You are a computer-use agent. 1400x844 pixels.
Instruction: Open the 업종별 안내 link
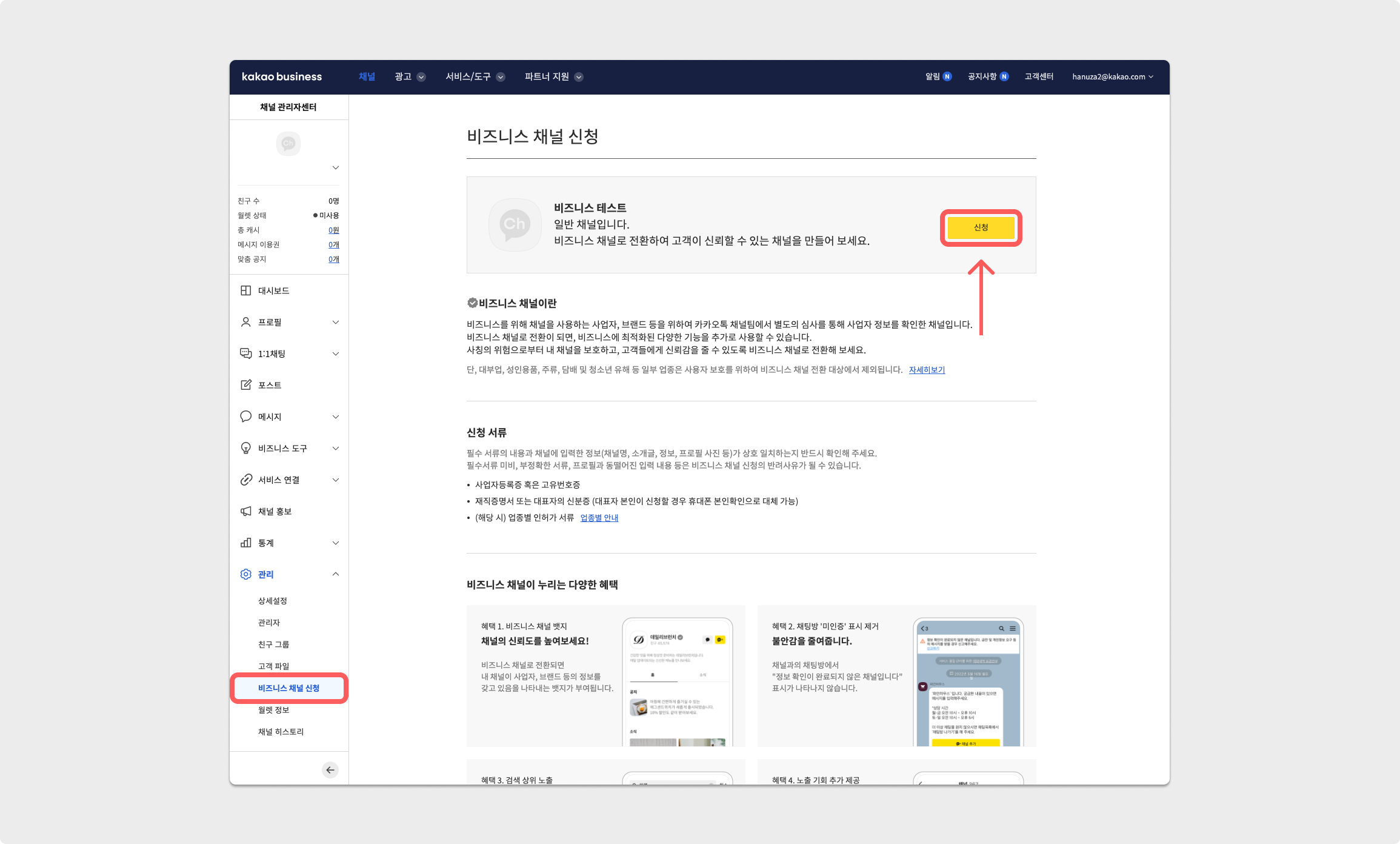click(599, 518)
